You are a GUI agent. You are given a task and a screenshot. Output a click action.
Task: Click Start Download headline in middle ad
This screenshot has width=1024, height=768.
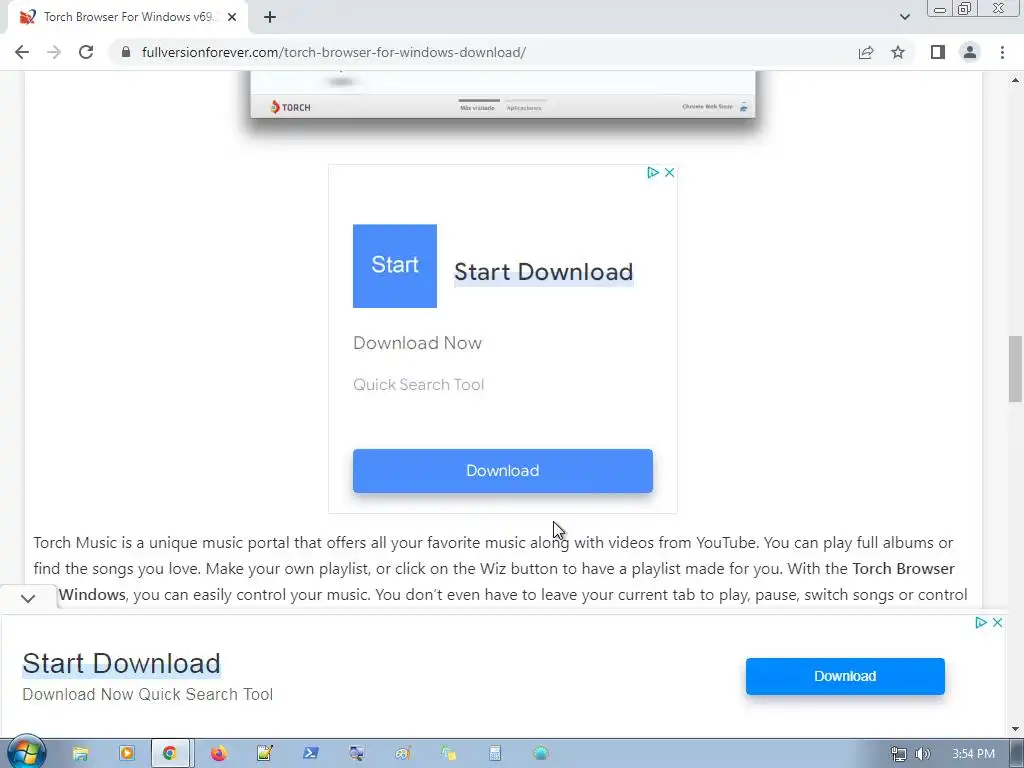(x=543, y=272)
